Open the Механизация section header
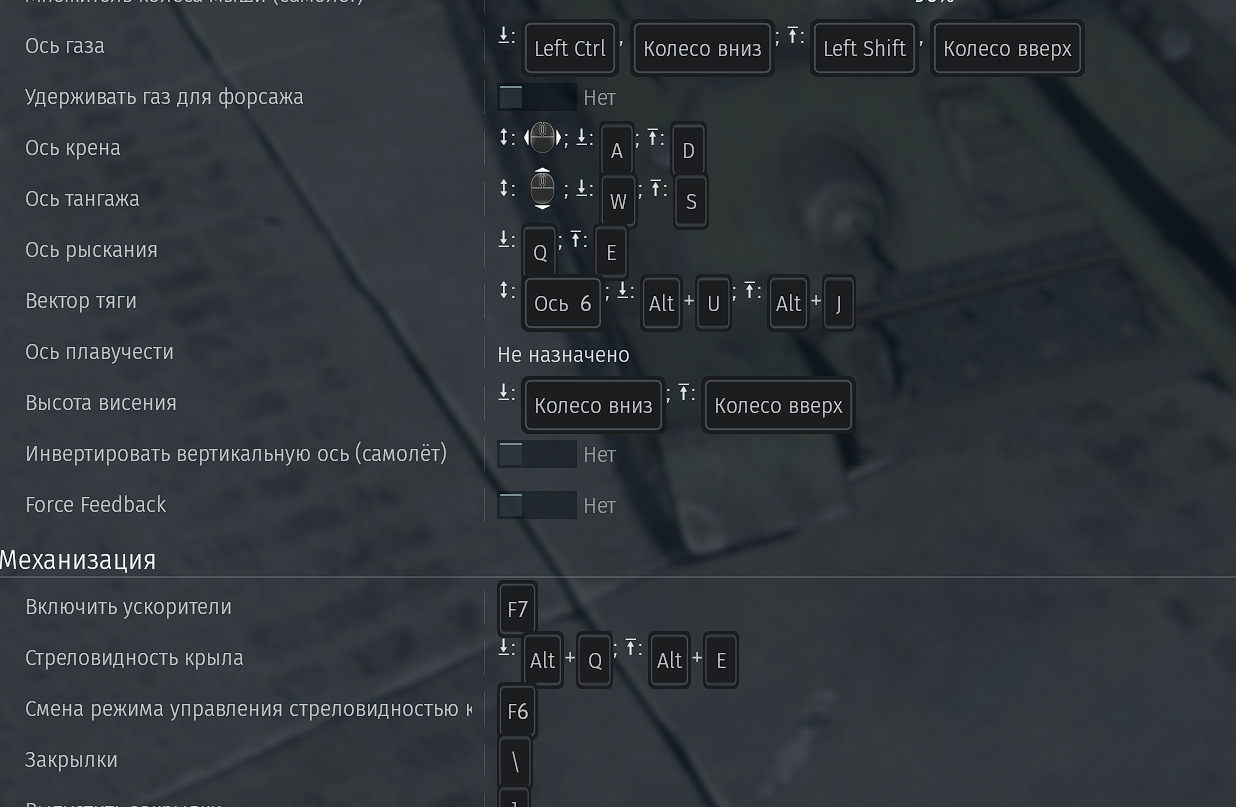The height and width of the screenshot is (807, 1236). click(78, 560)
